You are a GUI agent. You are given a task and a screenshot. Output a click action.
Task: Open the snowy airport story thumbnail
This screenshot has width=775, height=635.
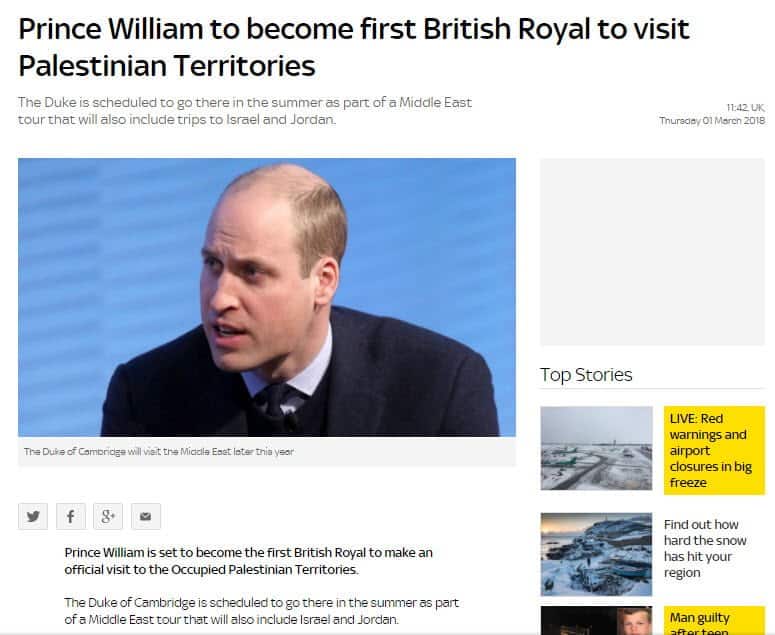pyautogui.click(x=596, y=448)
